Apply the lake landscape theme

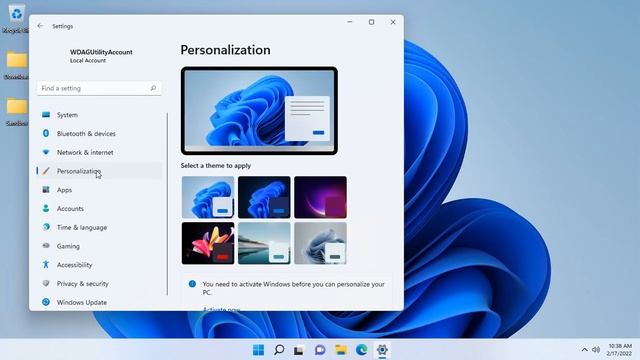(x=264, y=243)
